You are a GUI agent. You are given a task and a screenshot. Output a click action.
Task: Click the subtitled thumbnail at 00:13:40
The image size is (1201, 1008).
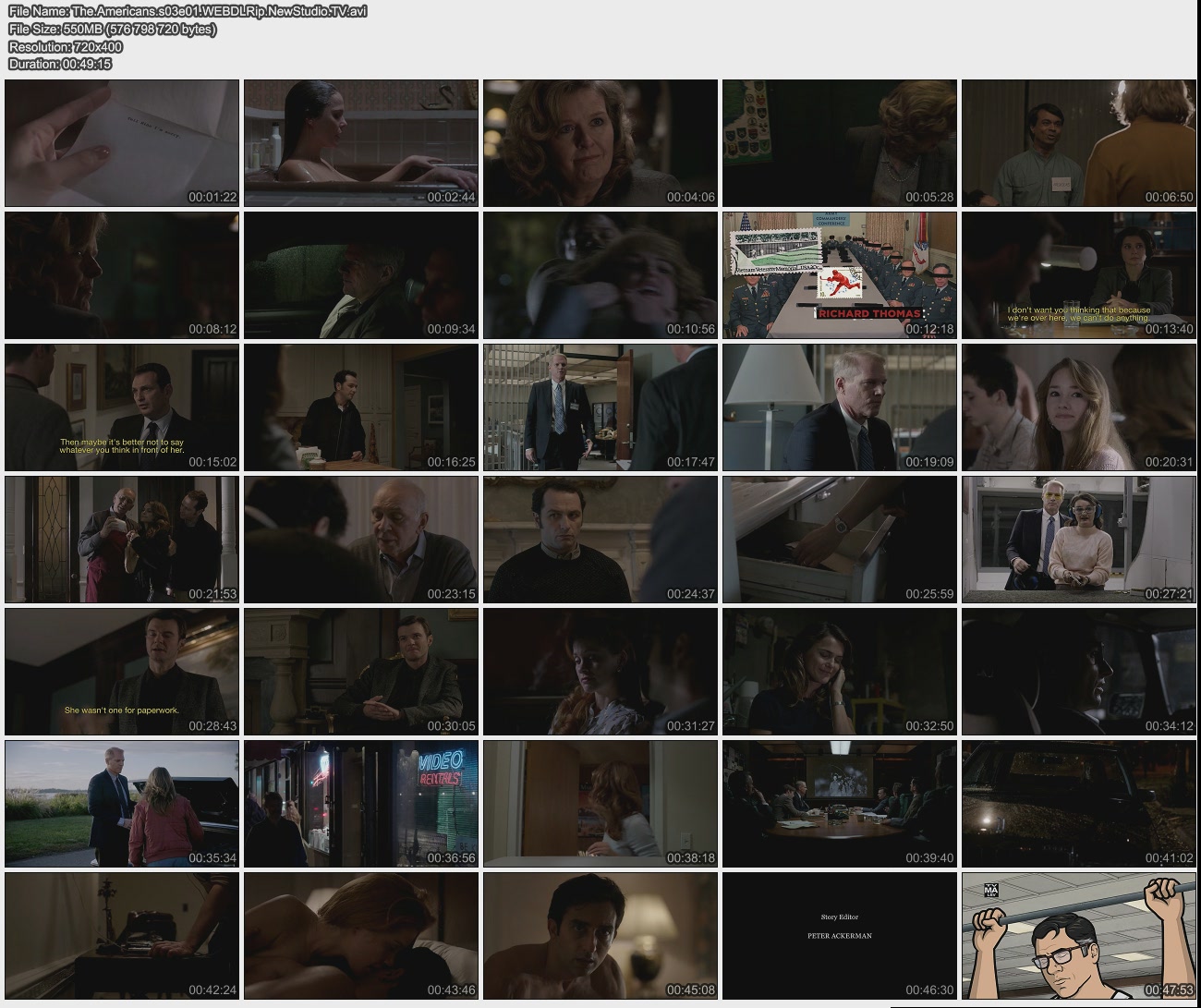click(x=1079, y=275)
